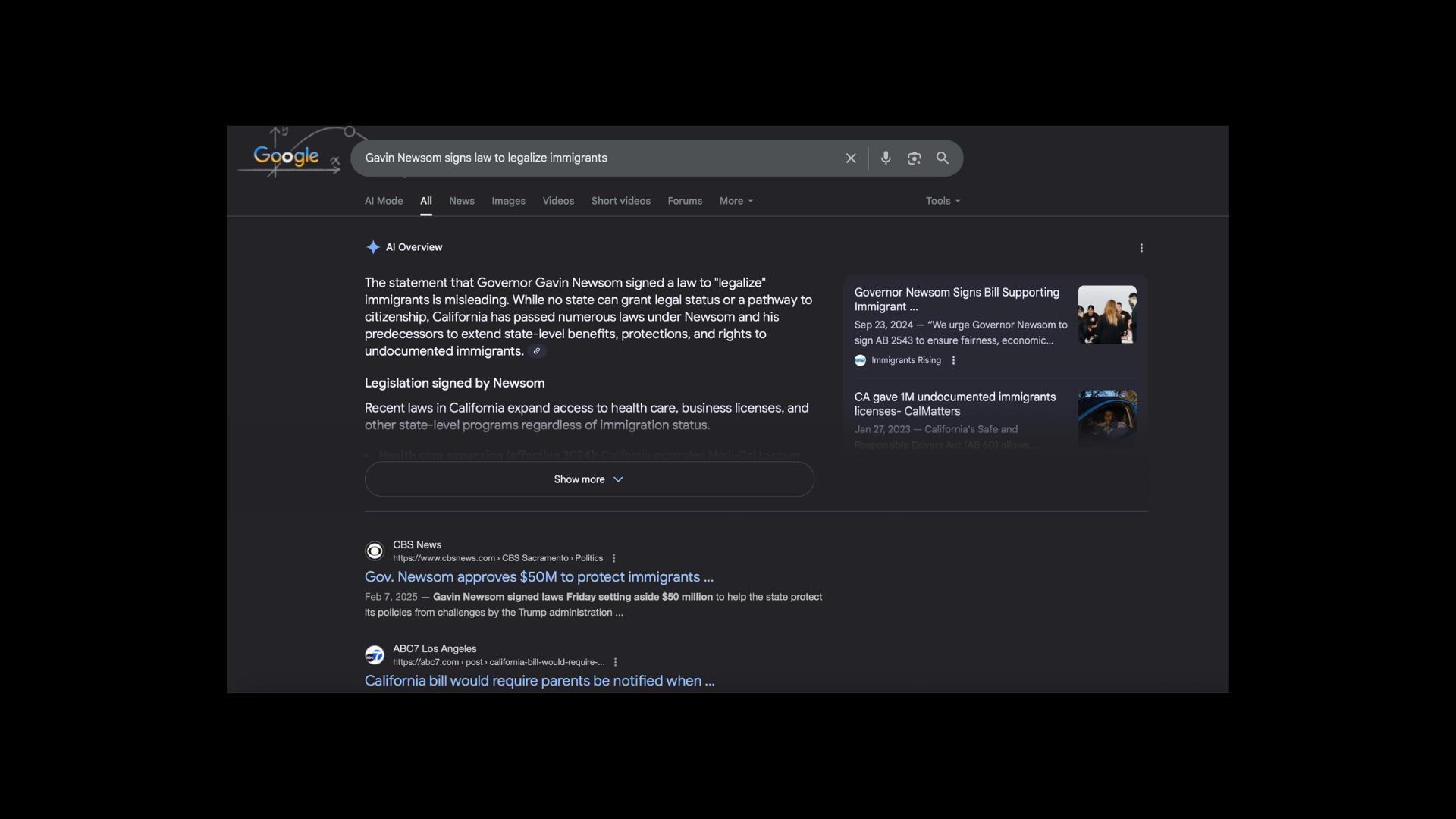Open Search by image camera icon
Screen dimensions: 1456x819
coord(915,158)
